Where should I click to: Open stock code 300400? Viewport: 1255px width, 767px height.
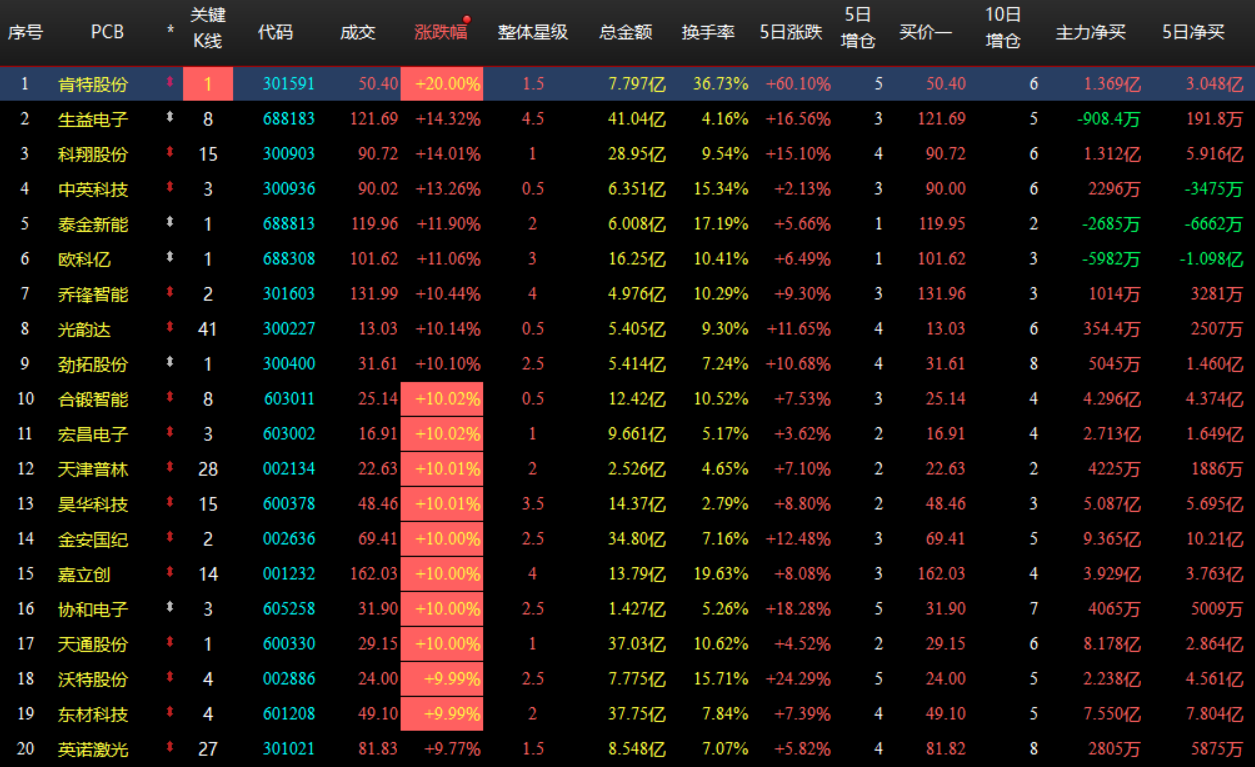289,364
